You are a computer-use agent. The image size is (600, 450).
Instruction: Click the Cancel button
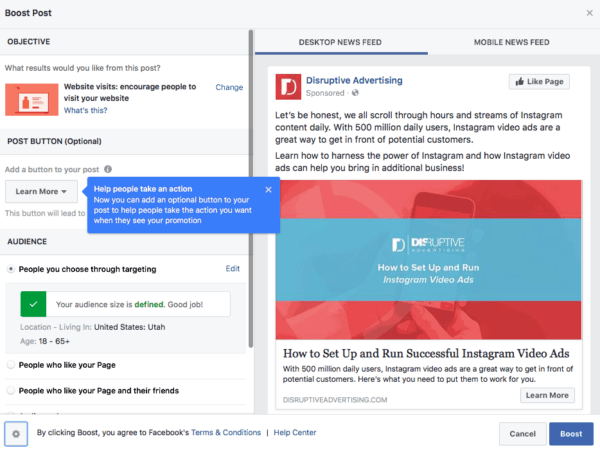pos(522,434)
